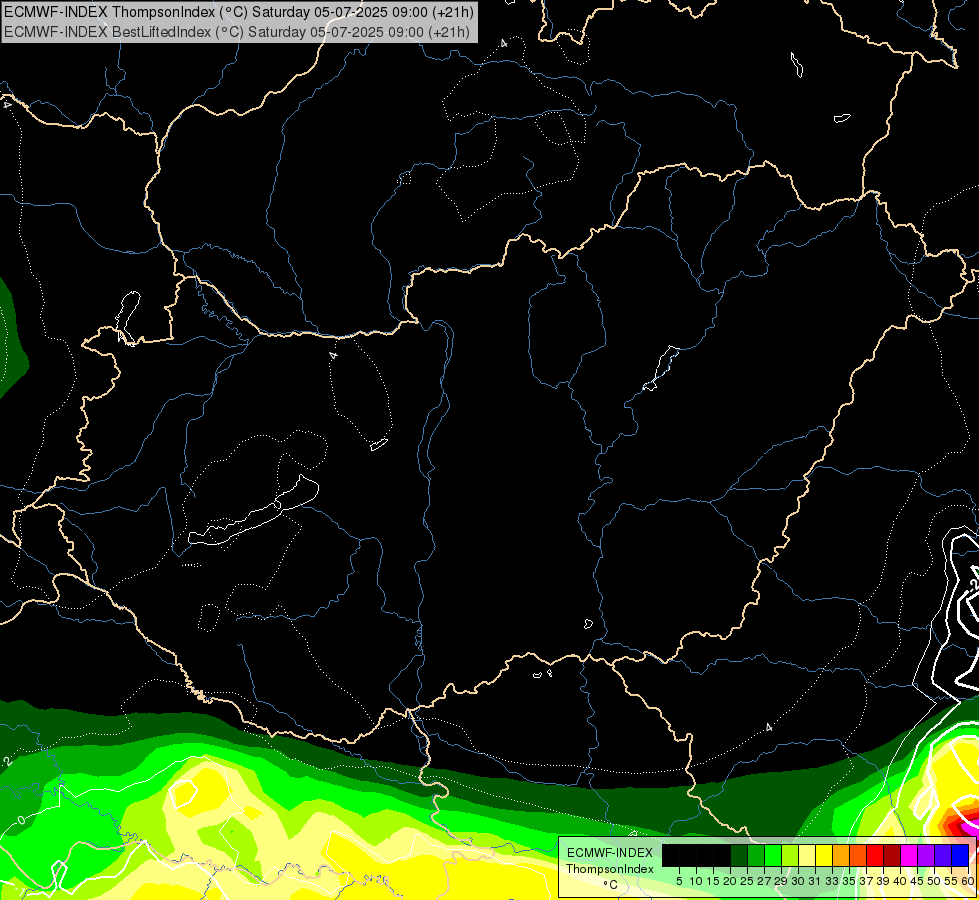Click the legend tick value '5'
The width and height of the screenshot is (979, 900).
(x=679, y=881)
